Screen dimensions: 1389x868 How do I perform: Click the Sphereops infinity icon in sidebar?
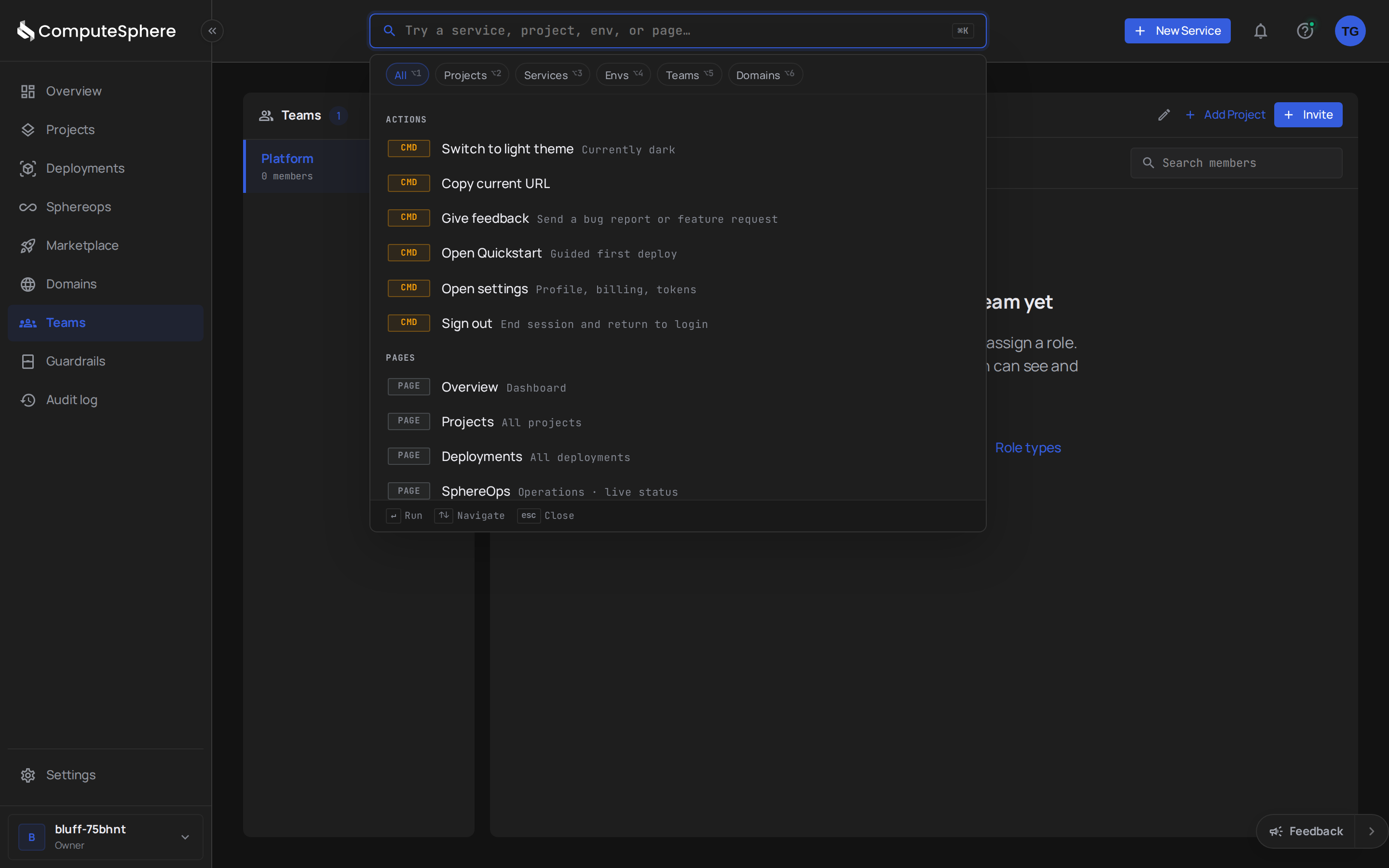click(x=27, y=207)
